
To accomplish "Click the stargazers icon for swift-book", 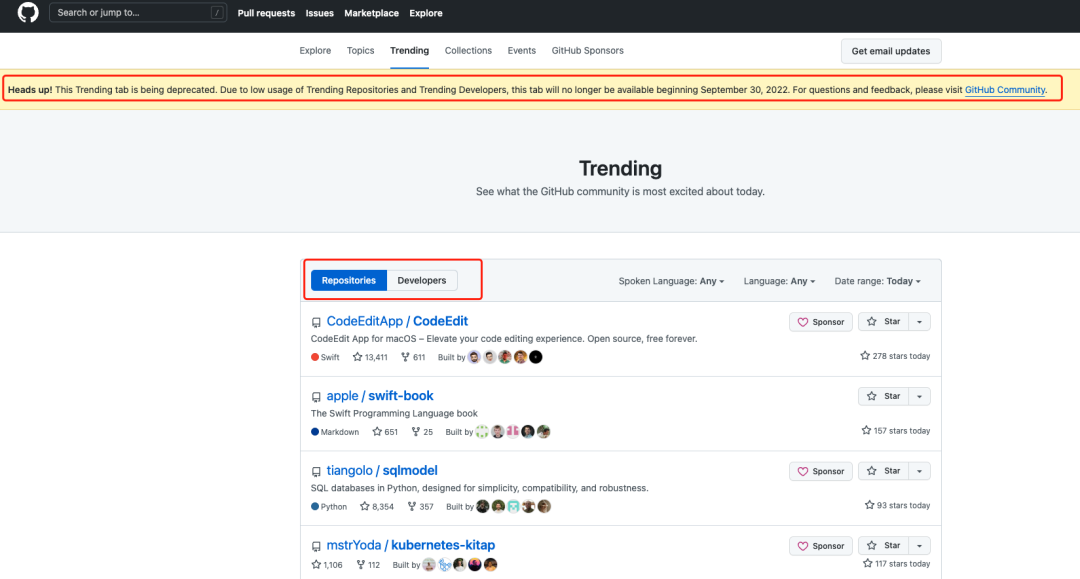I will tap(377, 432).
